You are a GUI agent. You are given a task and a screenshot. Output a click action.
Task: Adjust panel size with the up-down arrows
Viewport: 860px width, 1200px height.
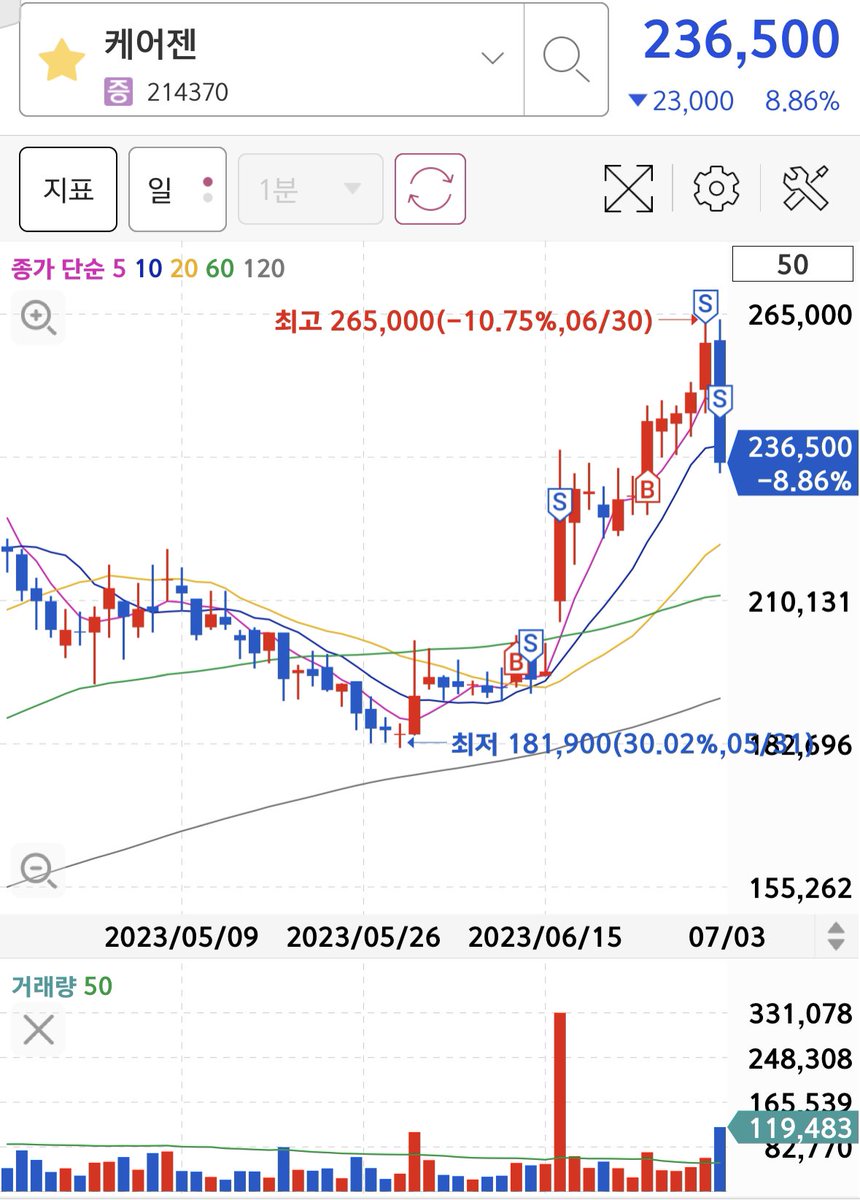tap(836, 937)
